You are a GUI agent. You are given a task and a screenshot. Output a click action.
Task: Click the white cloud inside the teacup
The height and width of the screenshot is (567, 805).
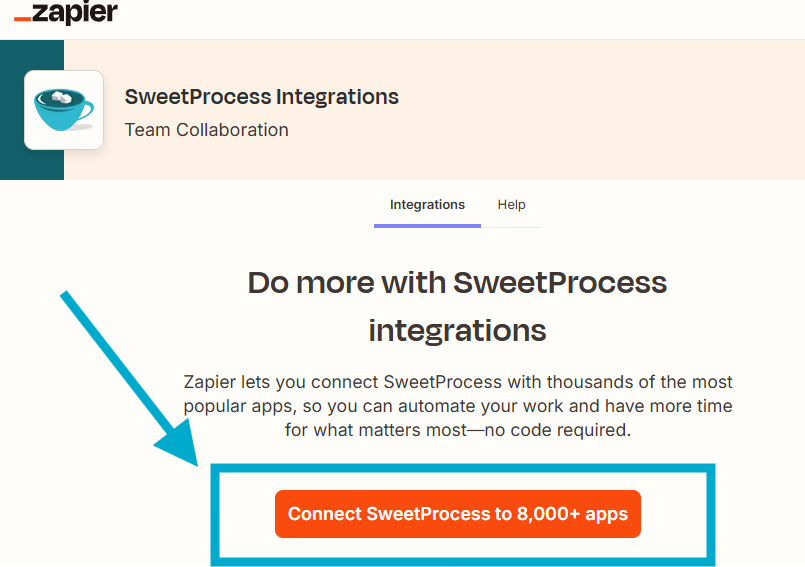click(x=60, y=98)
